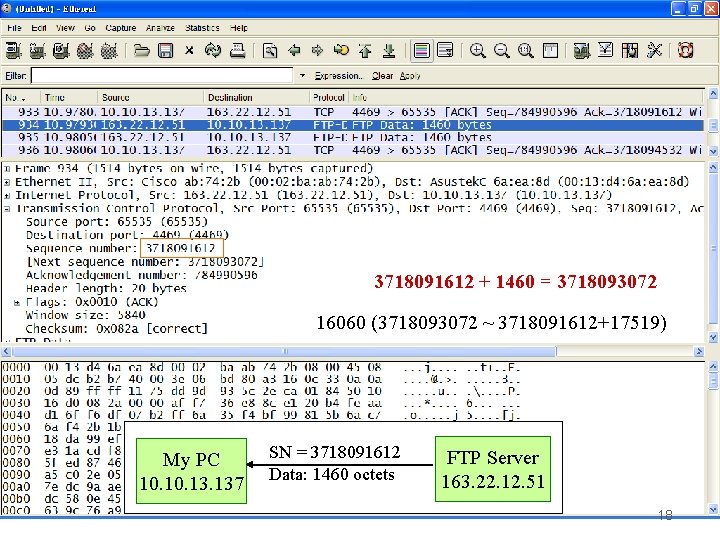Open the Analyze menu
The height and width of the screenshot is (540, 720).
coord(160,28)
